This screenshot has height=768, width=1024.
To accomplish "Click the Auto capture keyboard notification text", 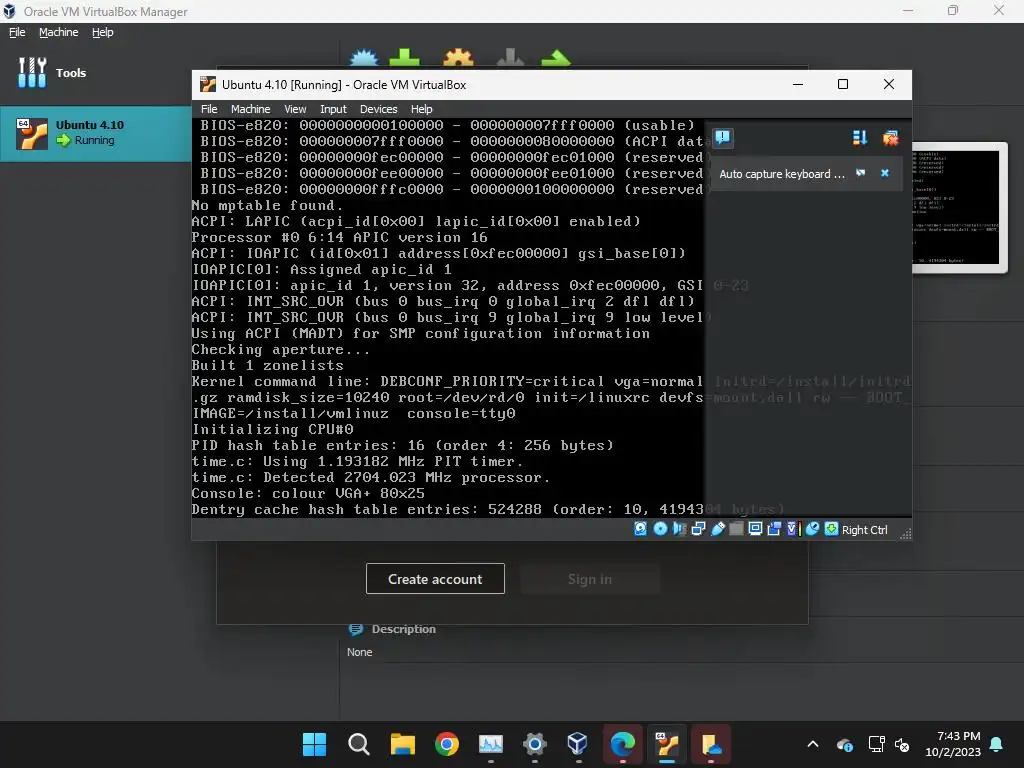I will pyautogui.click(x=782, y=174).
